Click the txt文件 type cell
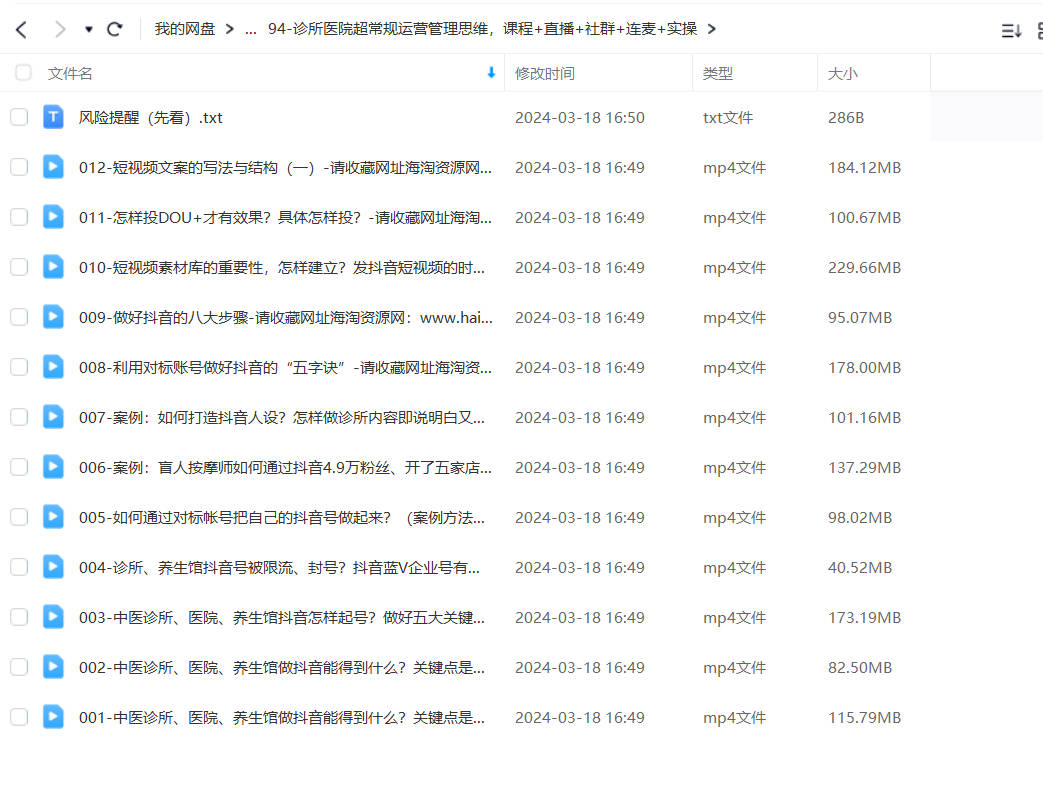Image resolution: width=1043 pixels, height=799 pixels. pos(728,118)
